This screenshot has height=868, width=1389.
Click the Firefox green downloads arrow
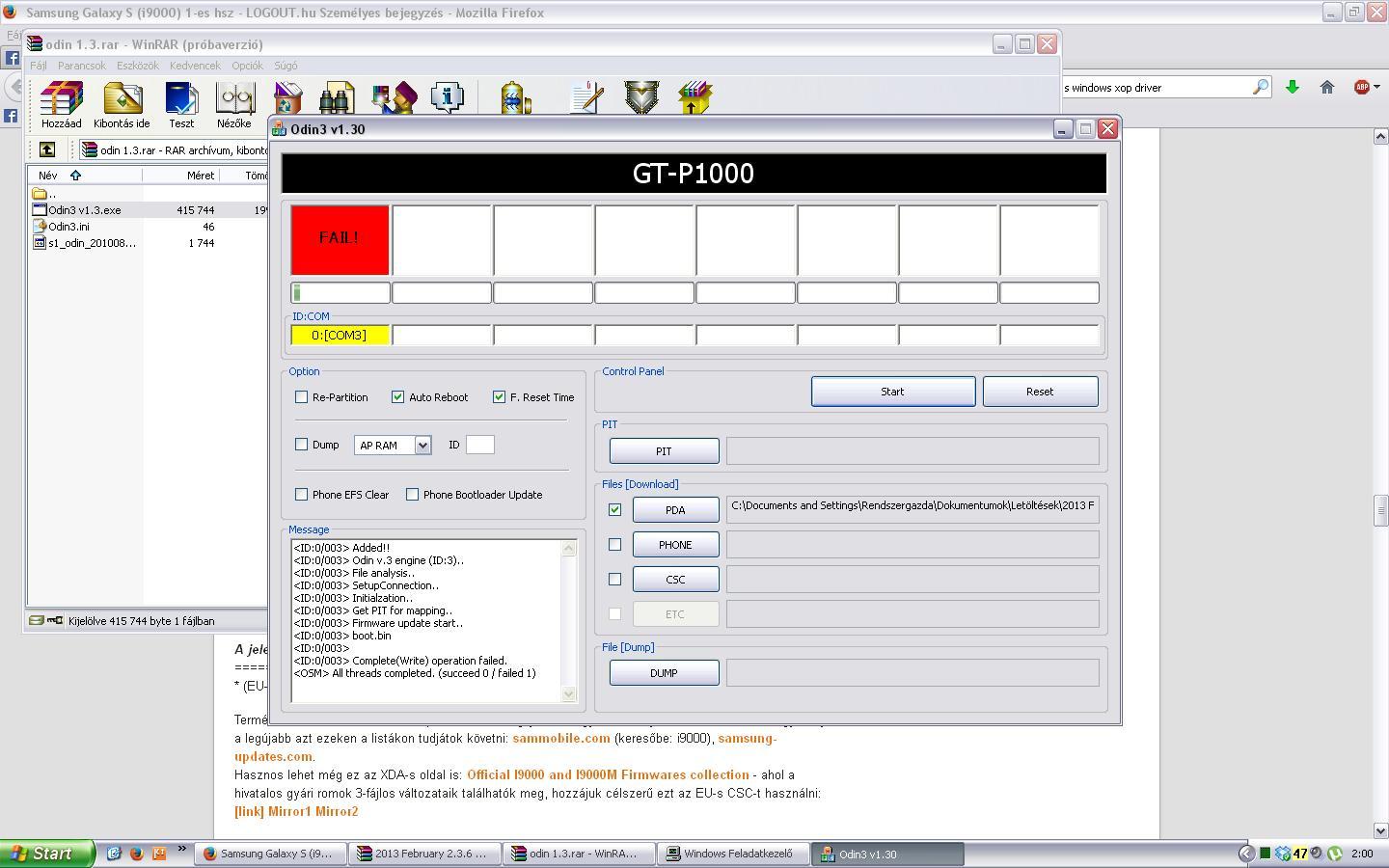[x=1293, y=87]
